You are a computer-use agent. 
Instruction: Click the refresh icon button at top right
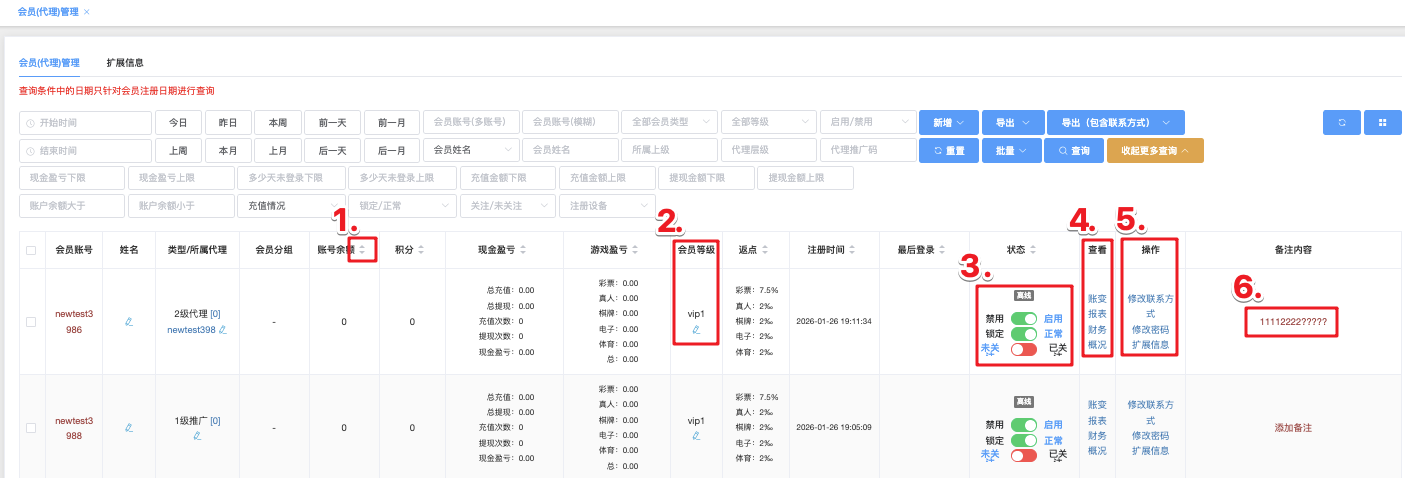click(1341, 122)
